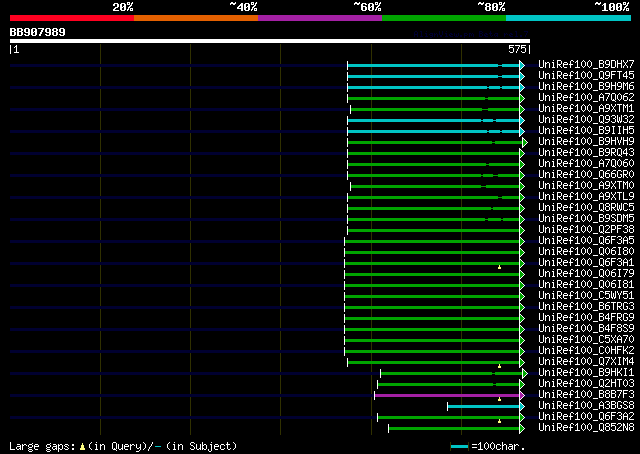Select the UniRef100_C5XA70 label
Screen dimensions: 640x454
[586, 340]
